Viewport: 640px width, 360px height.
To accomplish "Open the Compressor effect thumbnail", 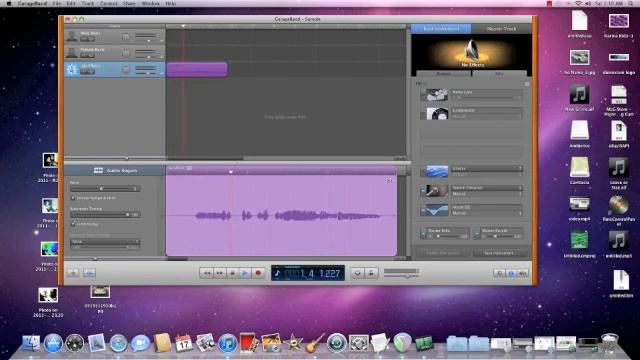I will [x=437, y=113].
